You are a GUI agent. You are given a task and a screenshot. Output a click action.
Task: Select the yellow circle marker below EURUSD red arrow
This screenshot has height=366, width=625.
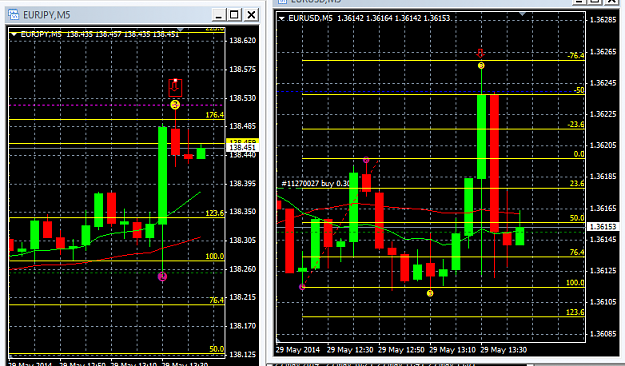481,65
